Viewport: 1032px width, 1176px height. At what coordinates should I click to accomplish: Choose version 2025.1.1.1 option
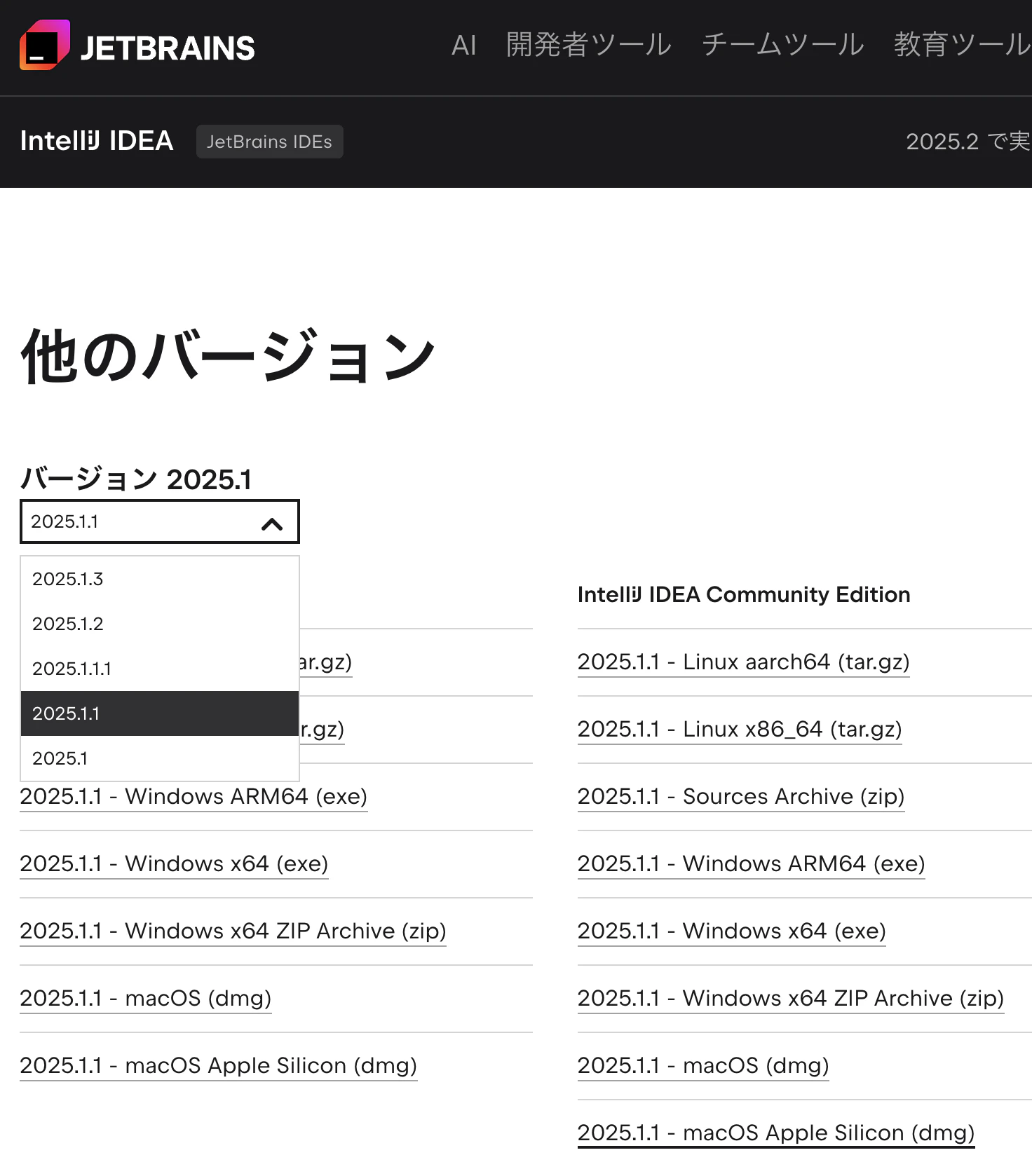[x=160, y=669]
